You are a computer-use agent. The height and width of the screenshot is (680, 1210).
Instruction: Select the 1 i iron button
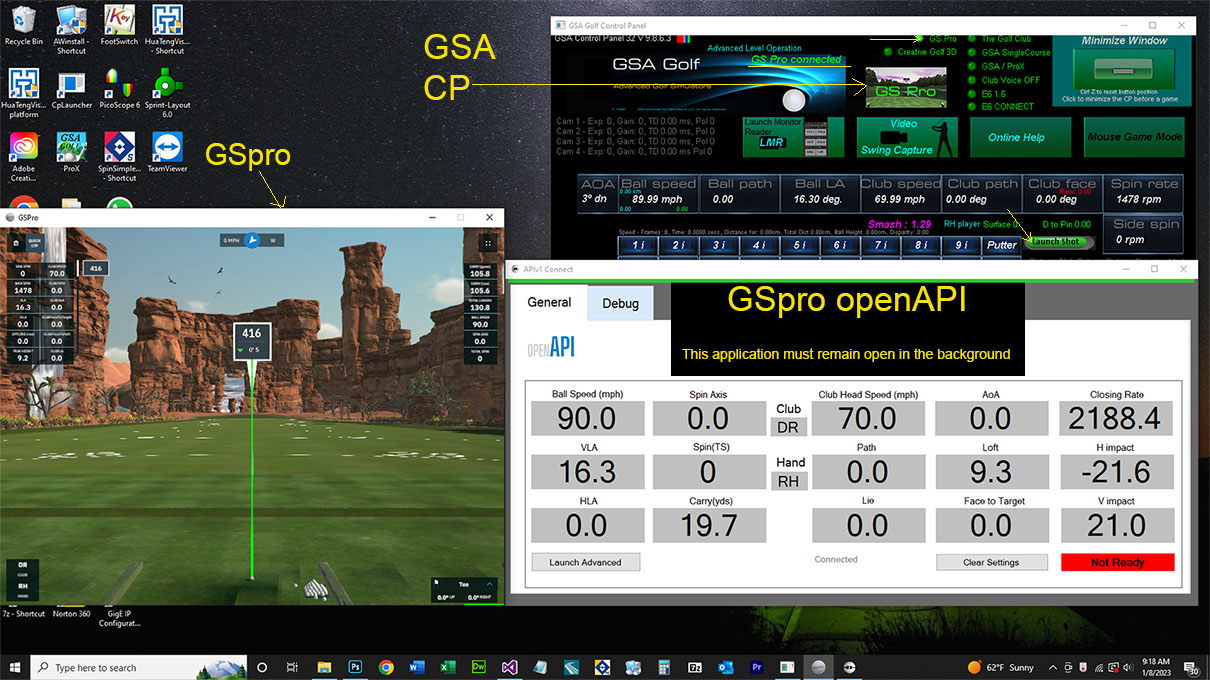coord(638,245)
